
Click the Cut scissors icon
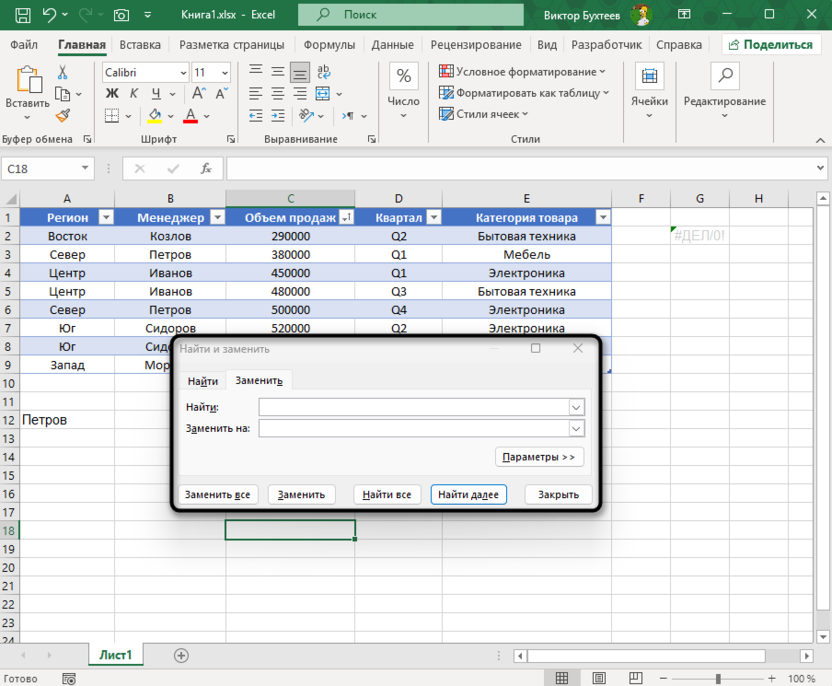click(62, 73)
